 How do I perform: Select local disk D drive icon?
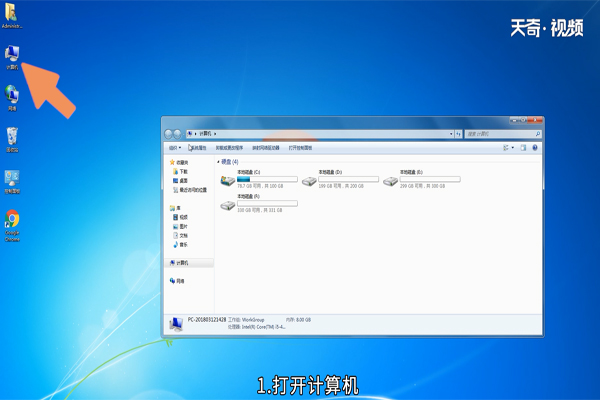(x=309, y=180)
